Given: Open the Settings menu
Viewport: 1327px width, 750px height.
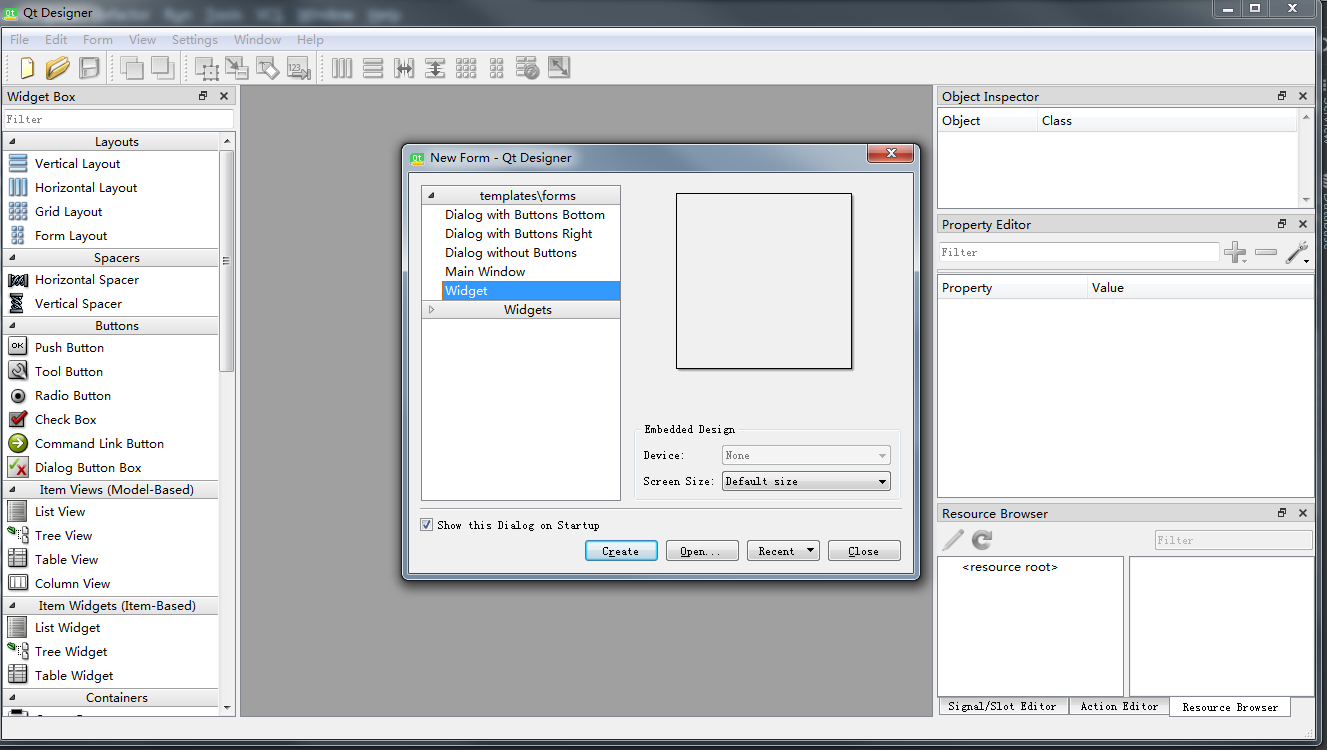Looking at the screenshot, I should [x=195, y=40].
